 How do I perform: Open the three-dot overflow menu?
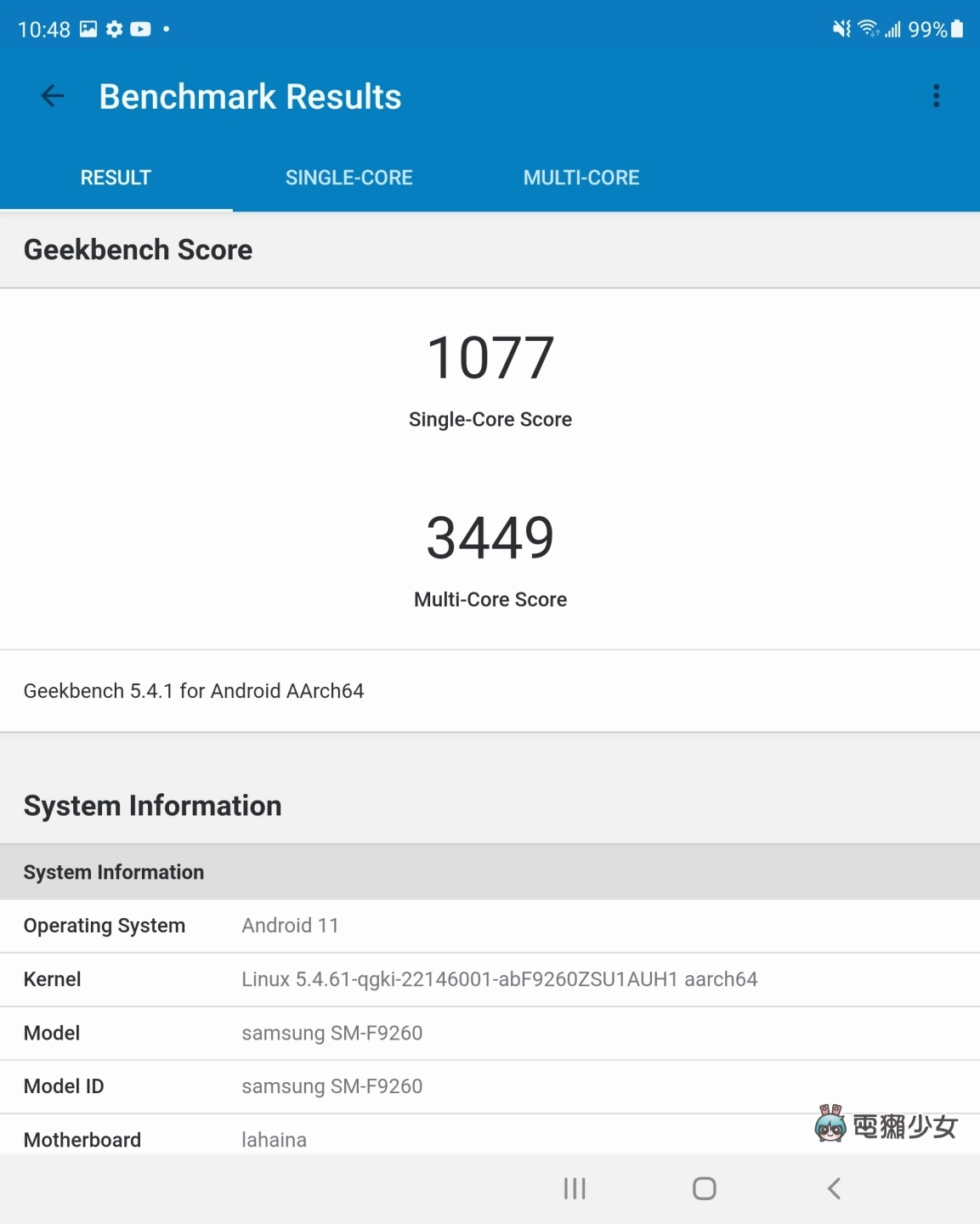(936, 96)
